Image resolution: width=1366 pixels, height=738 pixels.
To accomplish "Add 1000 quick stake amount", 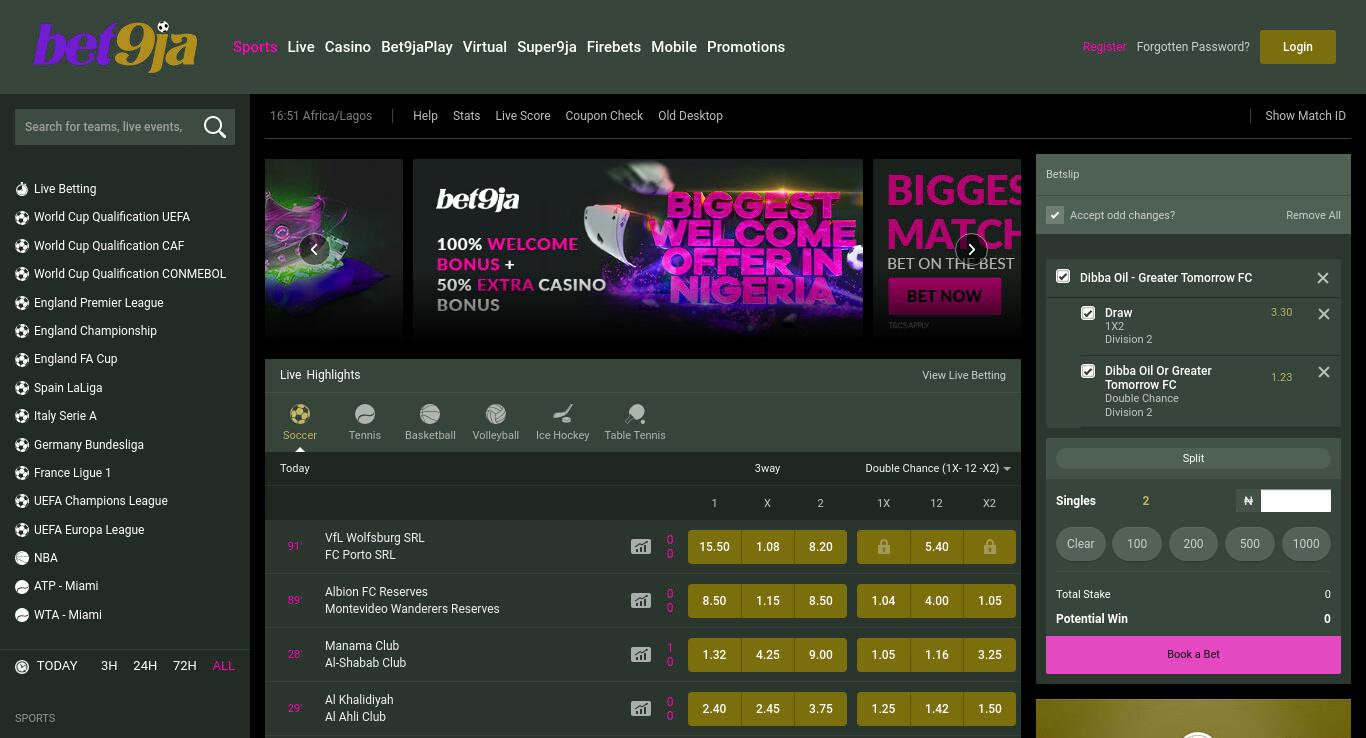I will (x=1306, y=544).
